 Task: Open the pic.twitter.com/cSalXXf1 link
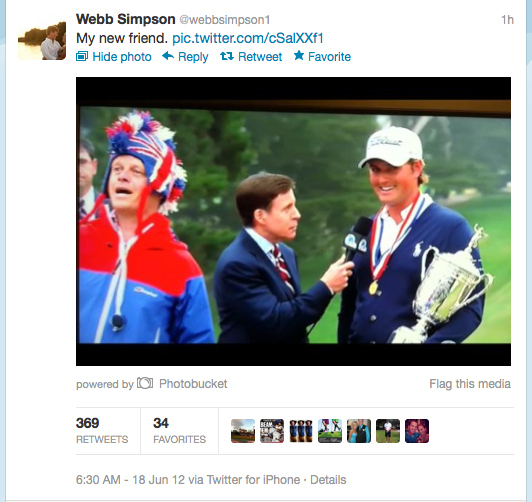coord(248,38)
